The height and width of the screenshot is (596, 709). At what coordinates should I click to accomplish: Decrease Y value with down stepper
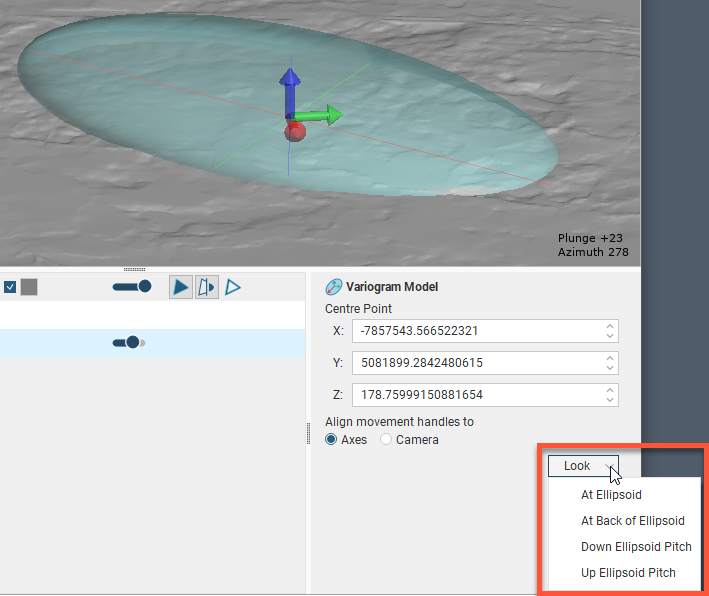point(610,368)
